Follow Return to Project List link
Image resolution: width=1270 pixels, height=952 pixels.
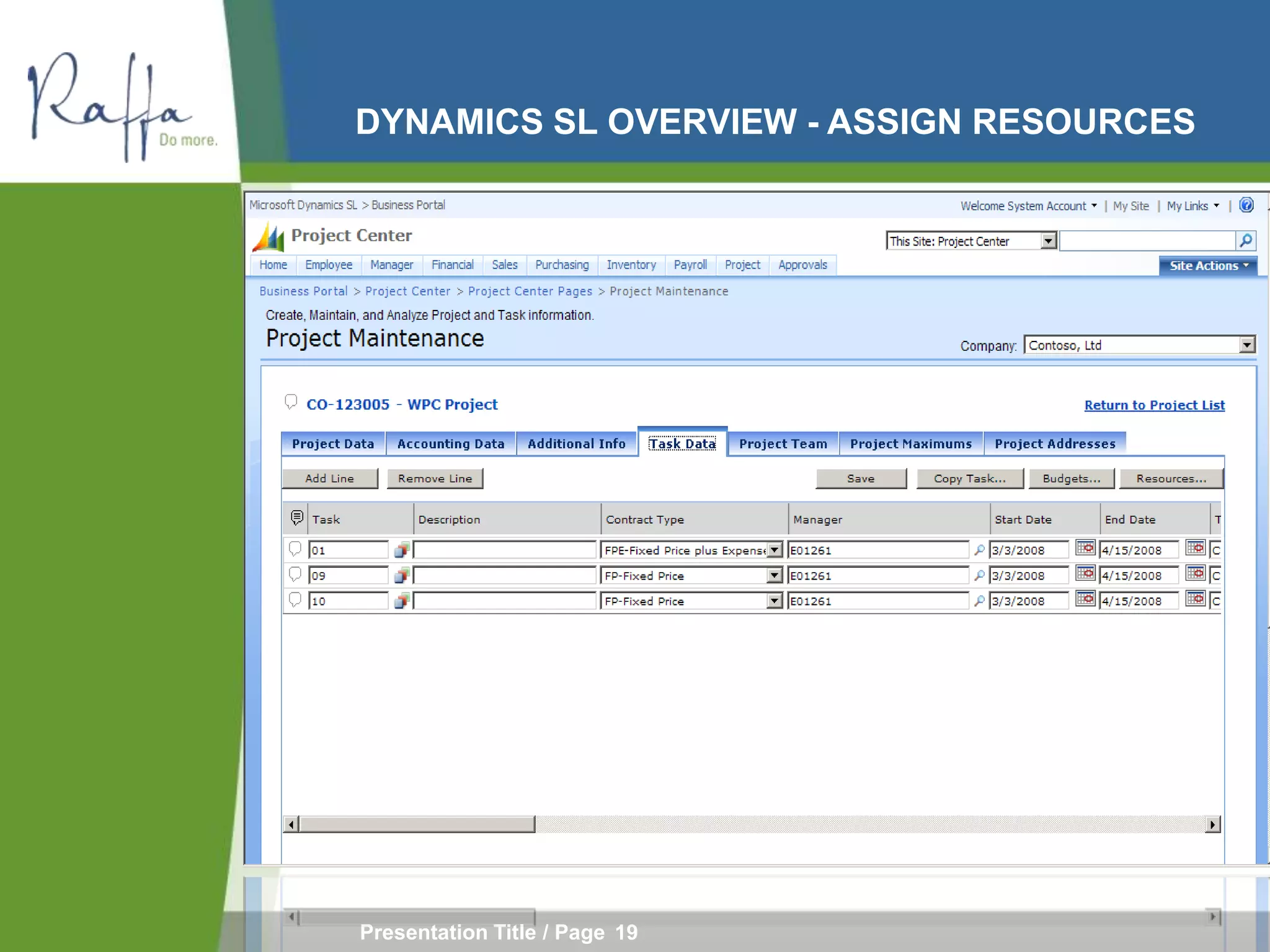(x=1155, y=405)
